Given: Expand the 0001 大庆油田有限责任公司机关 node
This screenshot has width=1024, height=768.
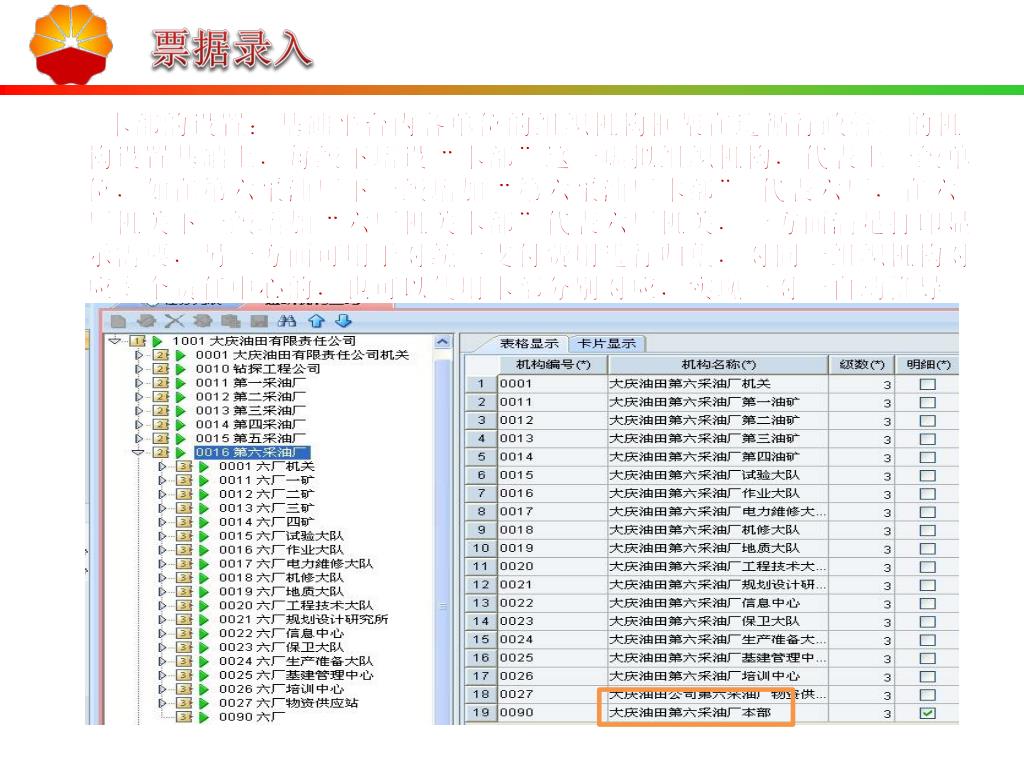Looking at the screenshot, I should pyautogui.click(x=138, y=355).
